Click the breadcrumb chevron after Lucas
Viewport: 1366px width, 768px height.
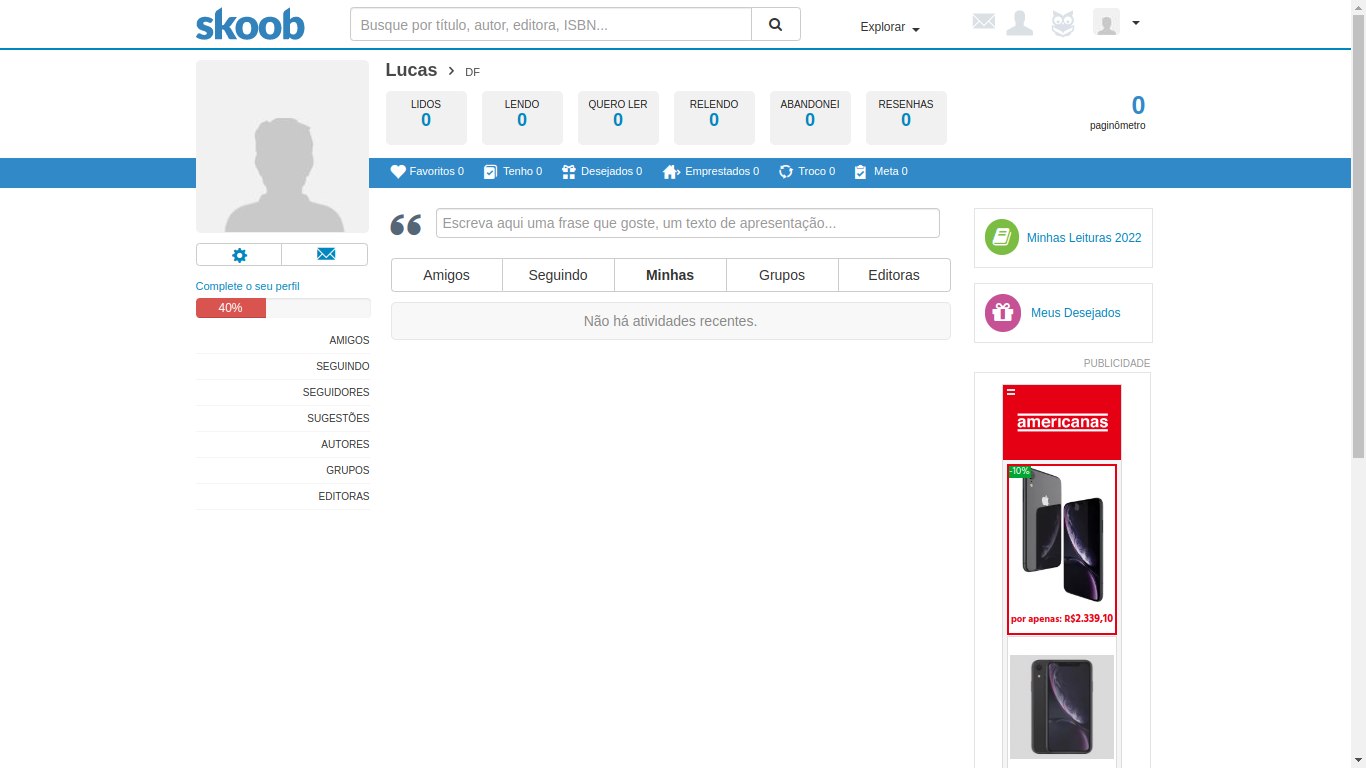click(x=451, y=71)
